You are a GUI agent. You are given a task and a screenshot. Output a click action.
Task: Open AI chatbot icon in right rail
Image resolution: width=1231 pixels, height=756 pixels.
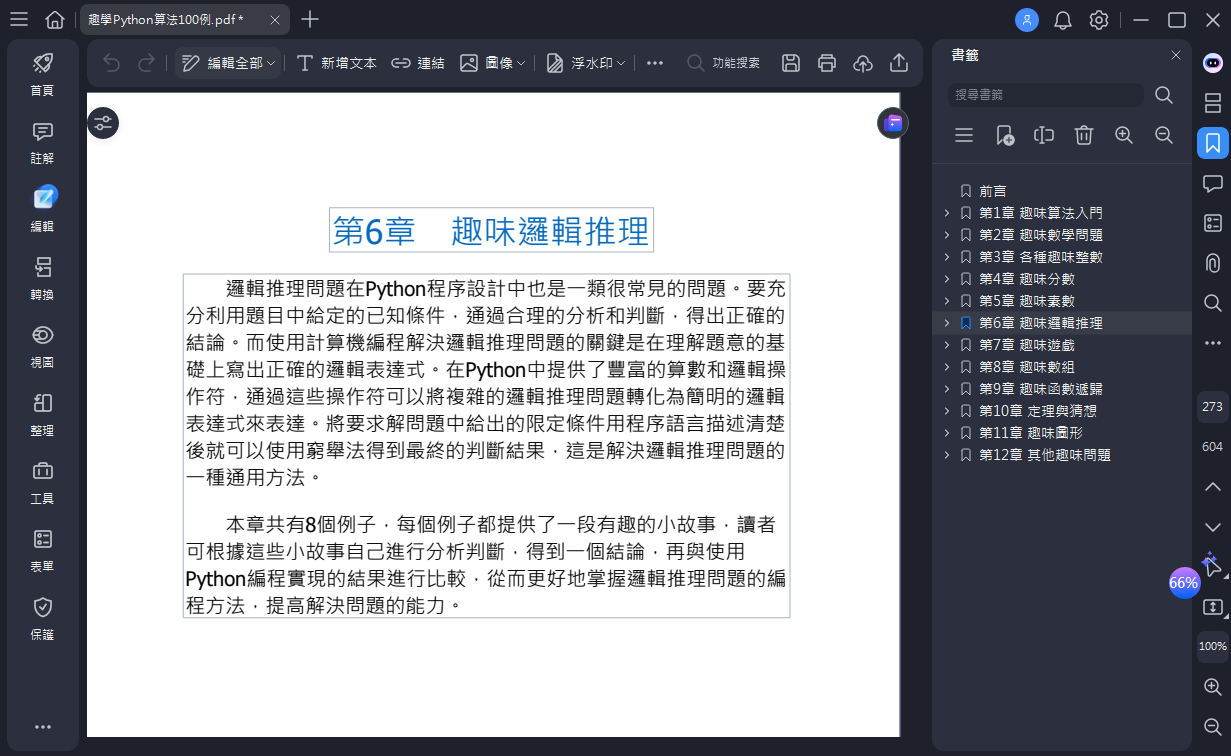tap(1212, 62)
